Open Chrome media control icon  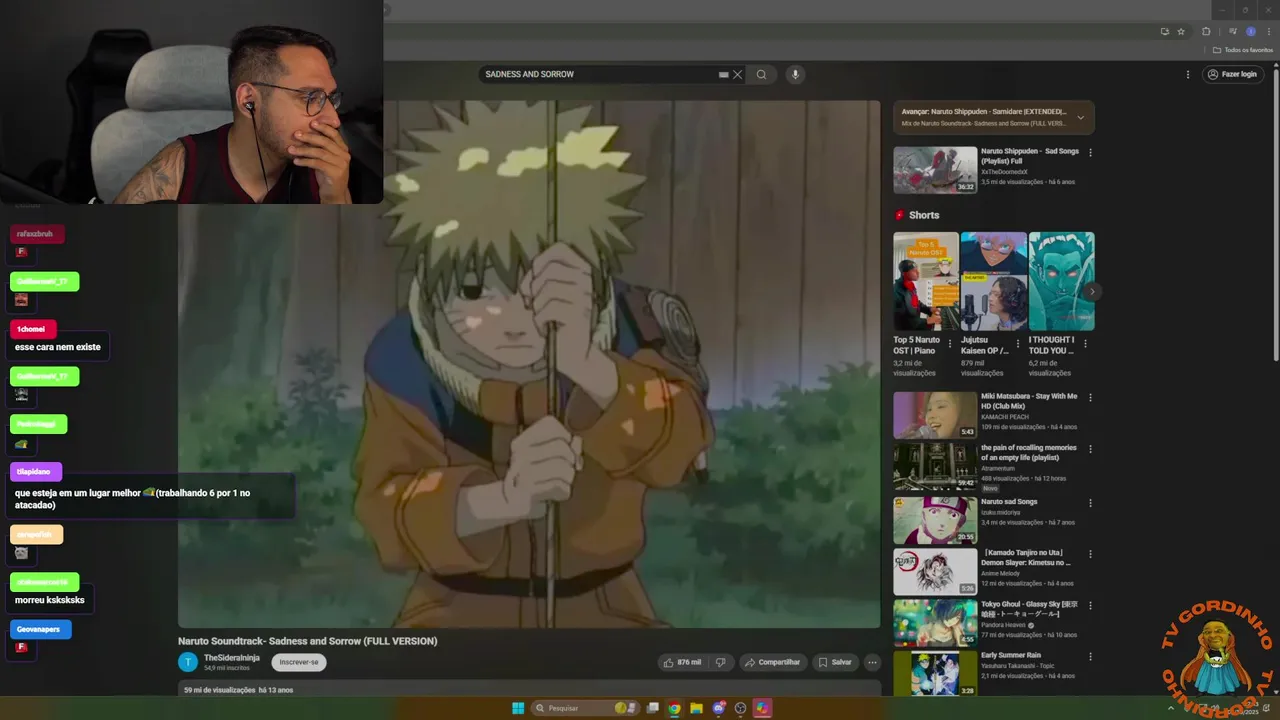coord(1232,31)
